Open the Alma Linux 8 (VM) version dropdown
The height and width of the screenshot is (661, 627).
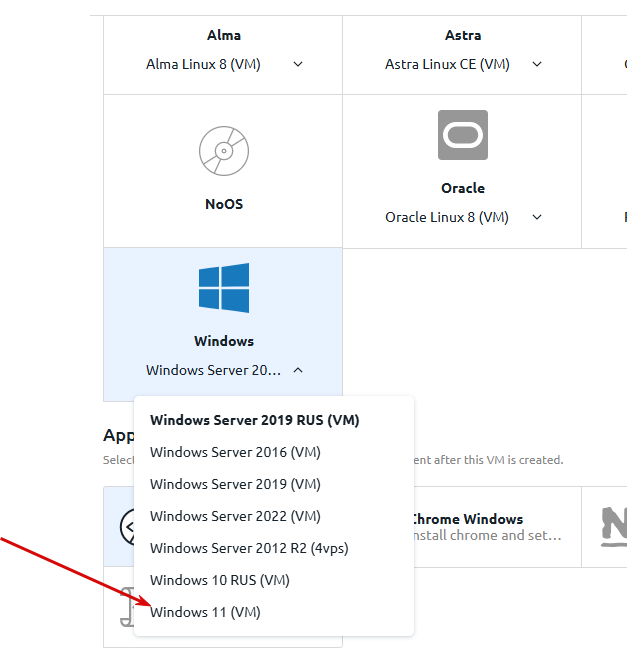[x=298, y=64]
